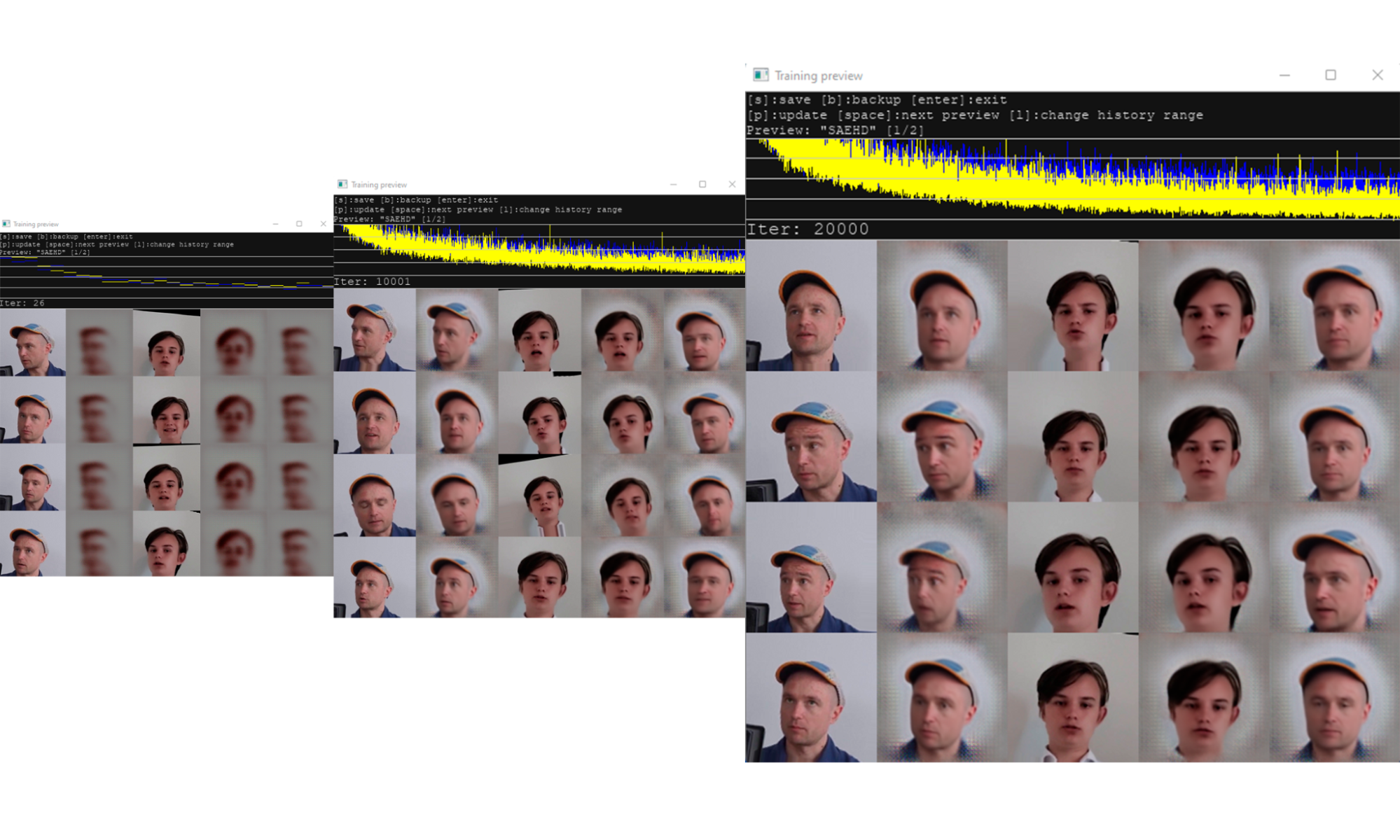
Task: Close the middle Training preview window
Action: coord(732,184)
